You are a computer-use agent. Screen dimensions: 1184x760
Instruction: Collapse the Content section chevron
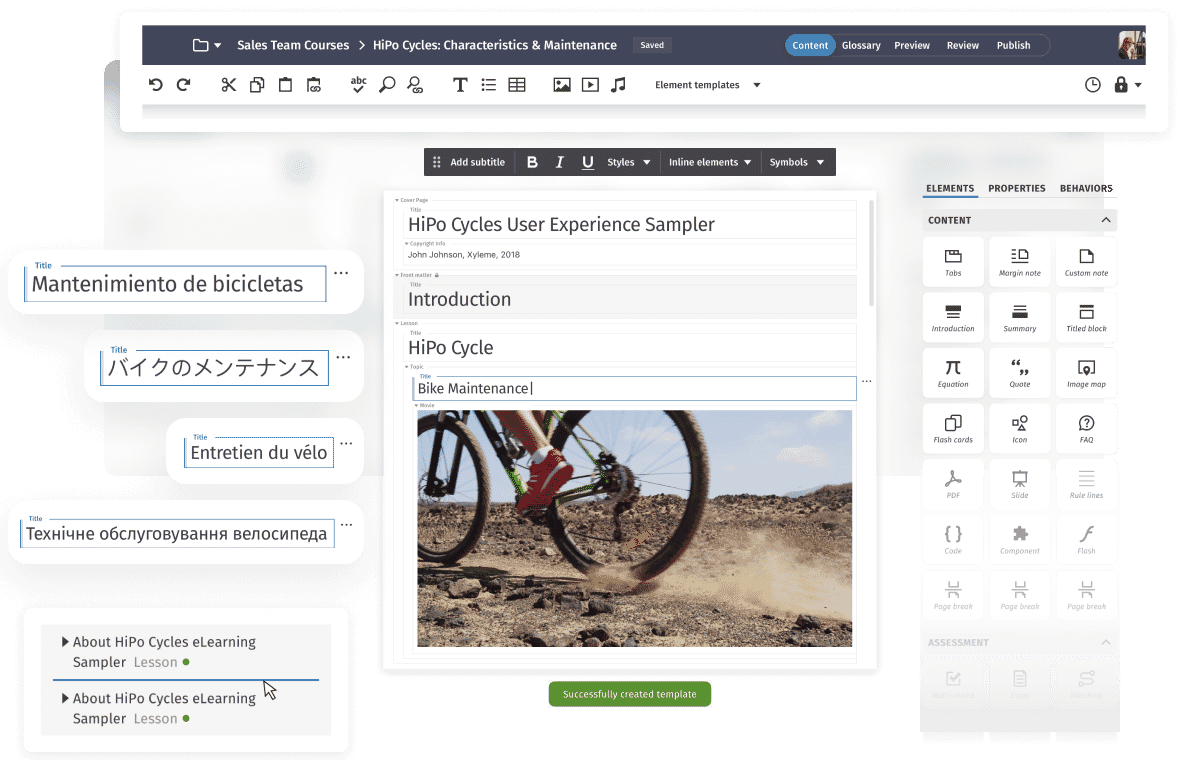point(1106,220)
